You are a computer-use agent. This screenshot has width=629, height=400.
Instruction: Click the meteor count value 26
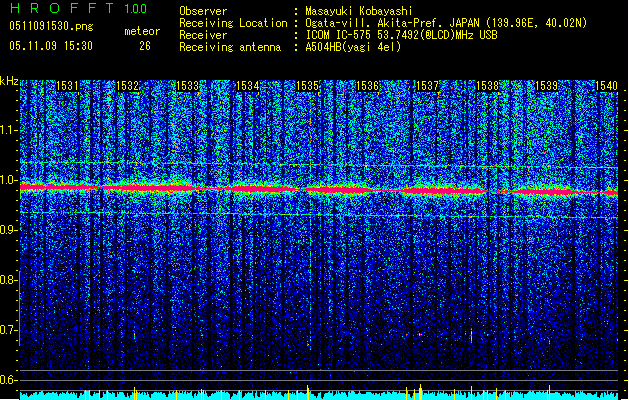[x=145, y=46]
